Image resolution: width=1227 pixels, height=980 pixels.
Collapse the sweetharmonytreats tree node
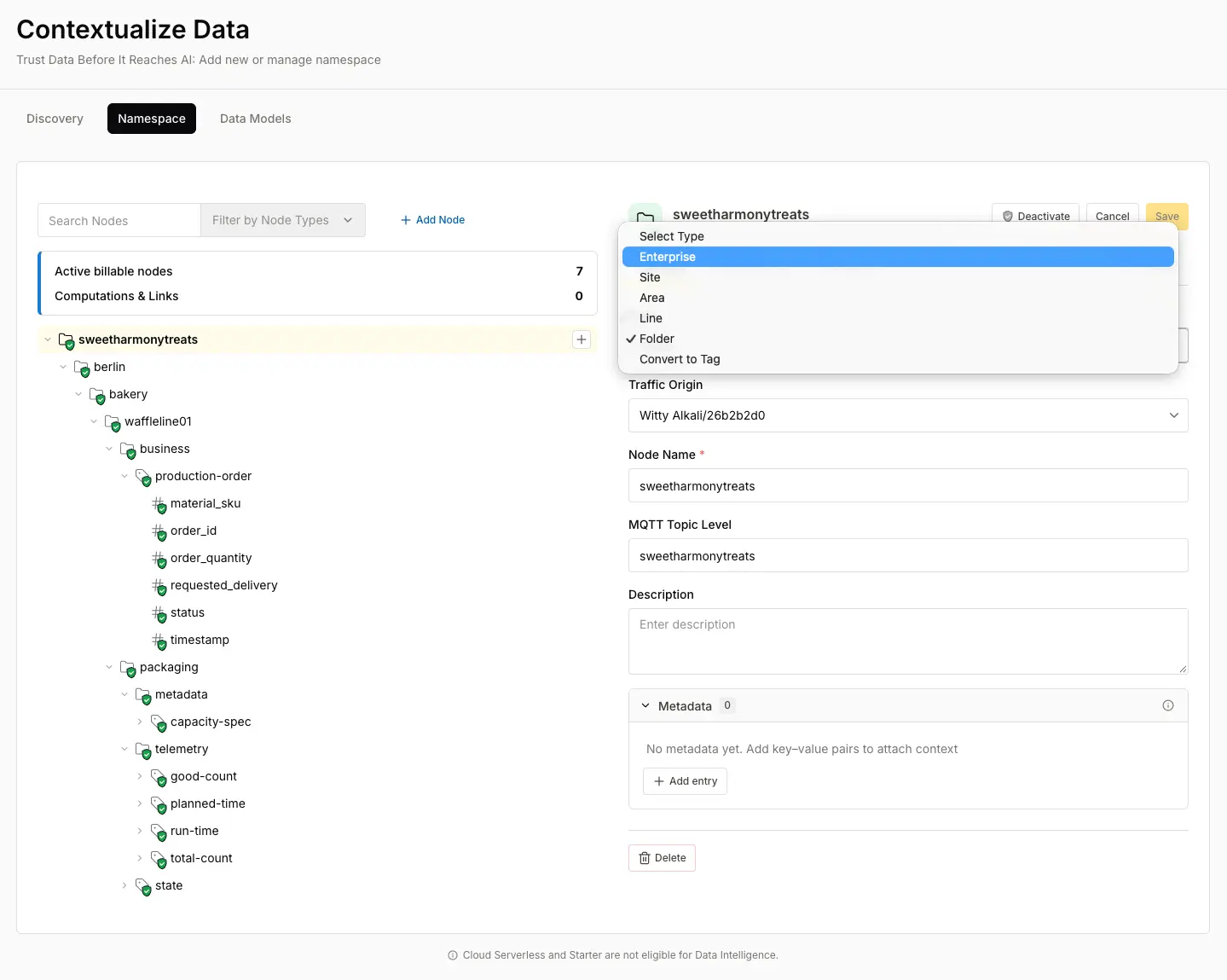pyautogui.click(x=47, y=339)
